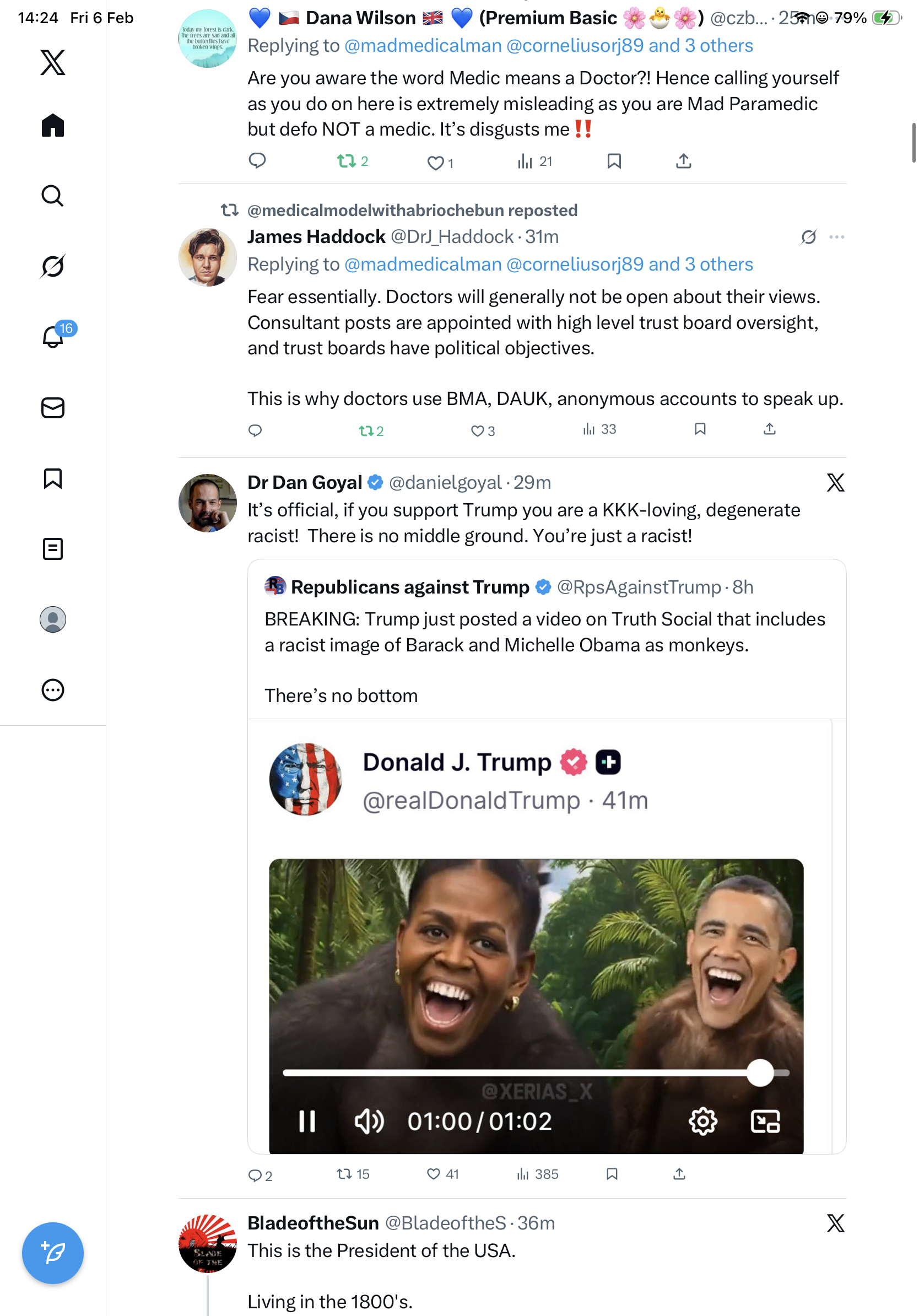Screen dimensions: 919x1316
Task: Go to Home feed in sidebar
Action: (x=53, y=126)
